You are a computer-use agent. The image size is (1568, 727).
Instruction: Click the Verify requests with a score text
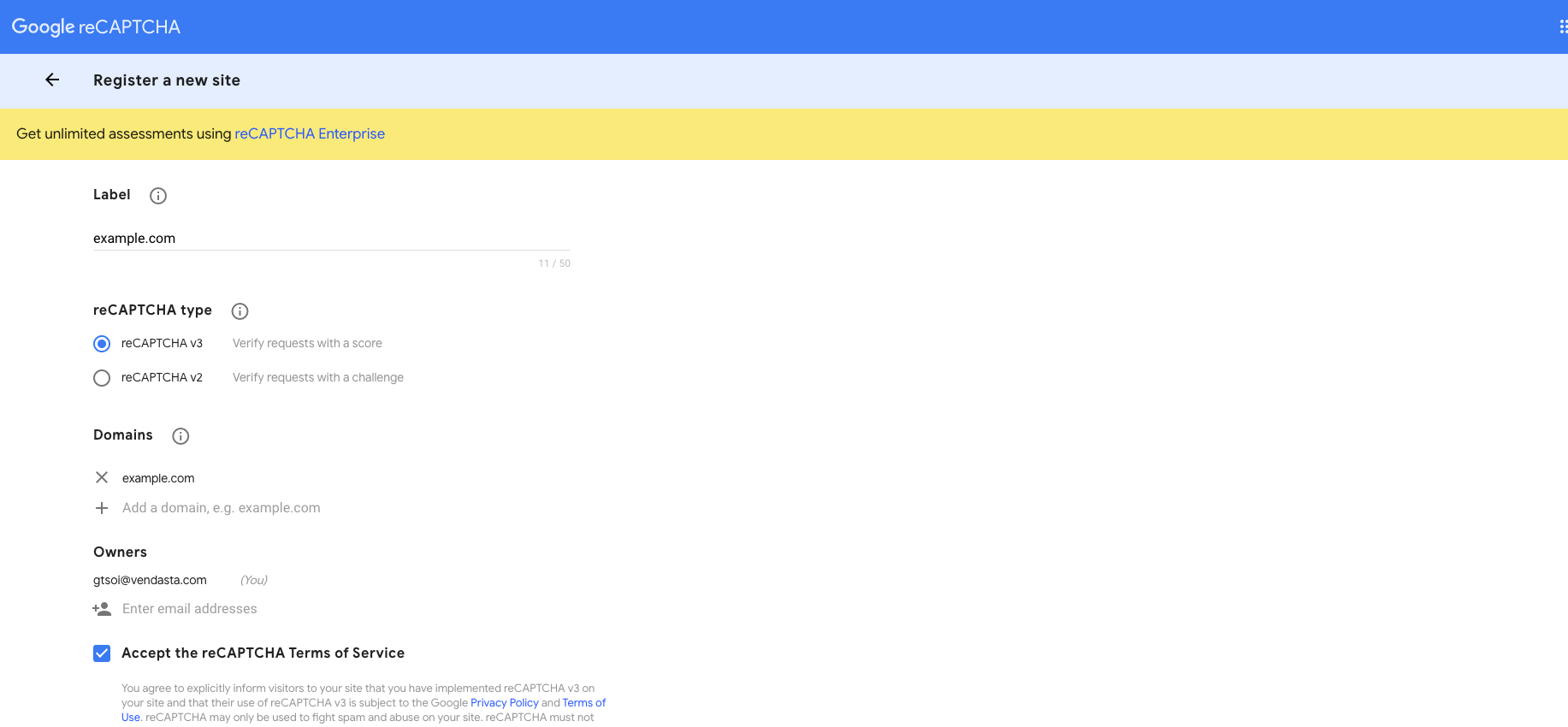pos(307,343)
